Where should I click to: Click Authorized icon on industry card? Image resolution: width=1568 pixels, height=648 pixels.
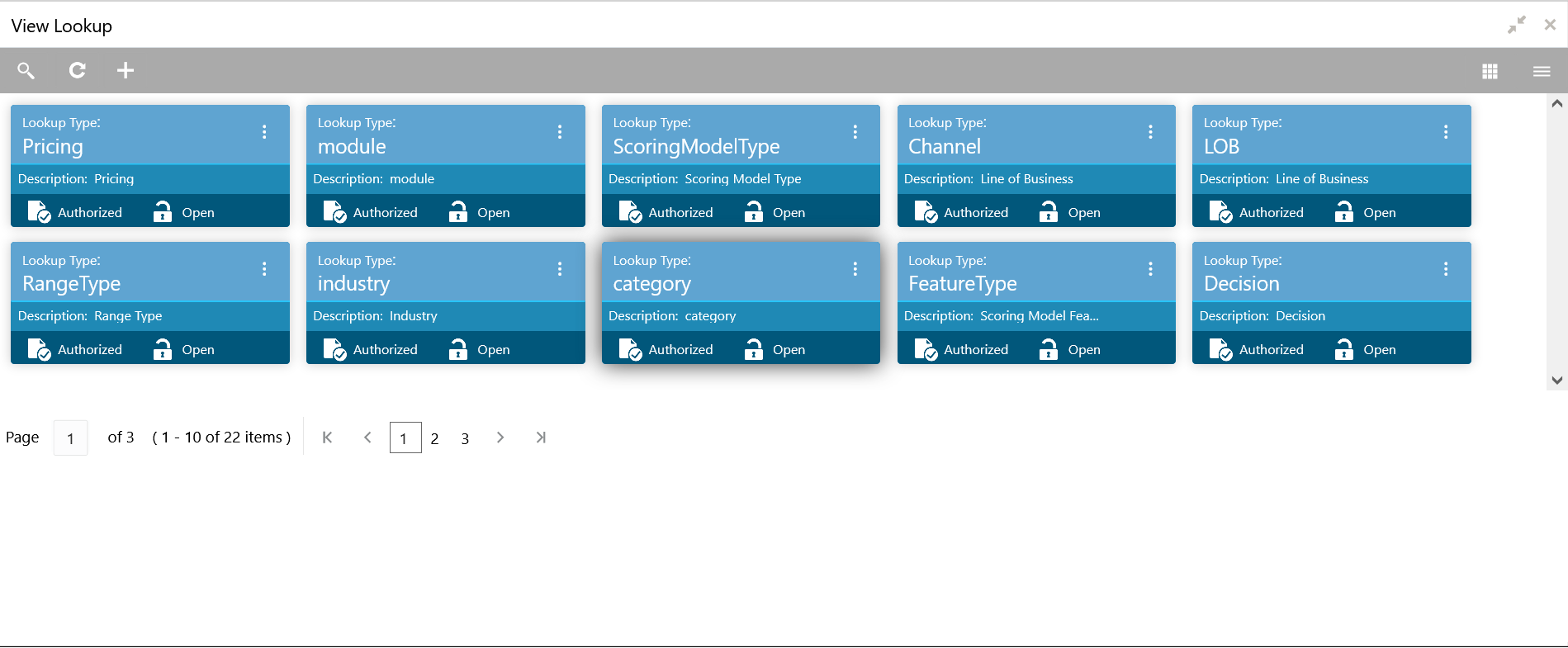[x=334, y=350]
